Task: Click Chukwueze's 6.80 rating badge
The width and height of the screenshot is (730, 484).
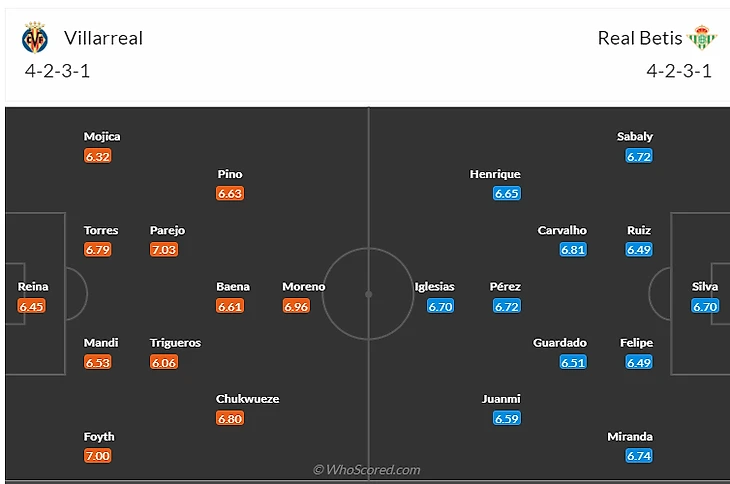Action: (x=230, y=418)
